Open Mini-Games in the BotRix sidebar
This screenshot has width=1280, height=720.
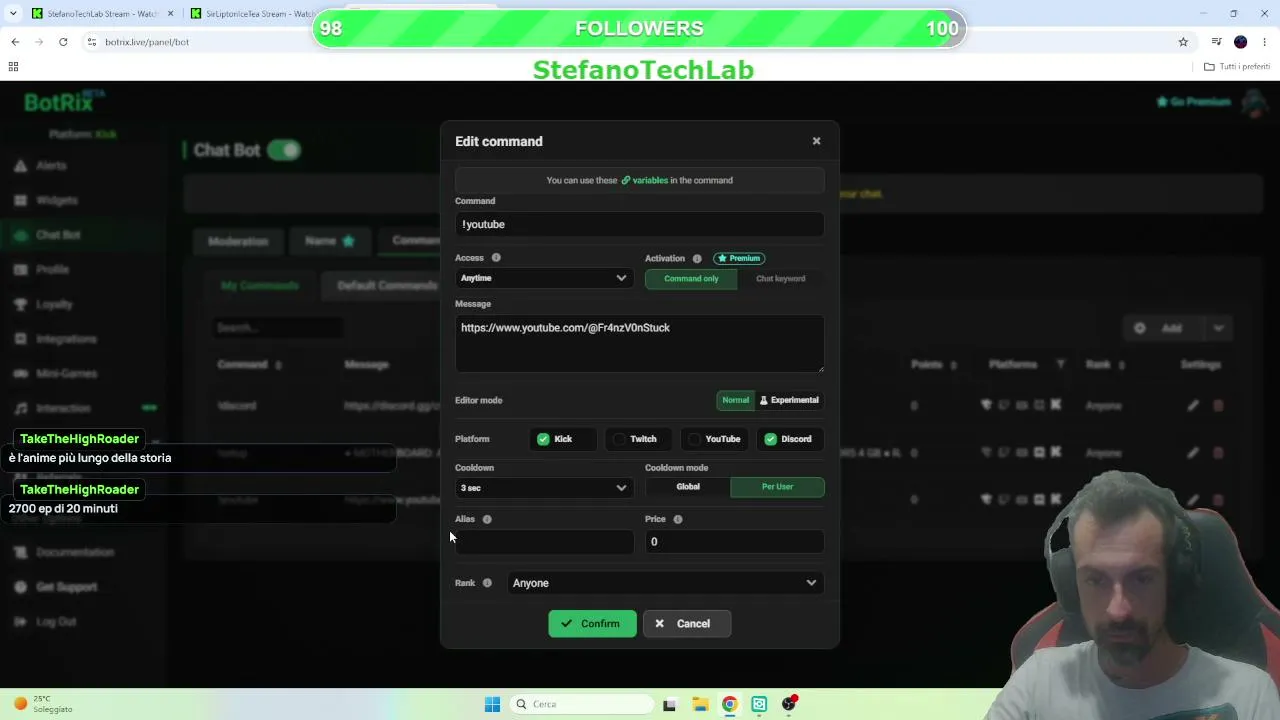click(66, 373)
